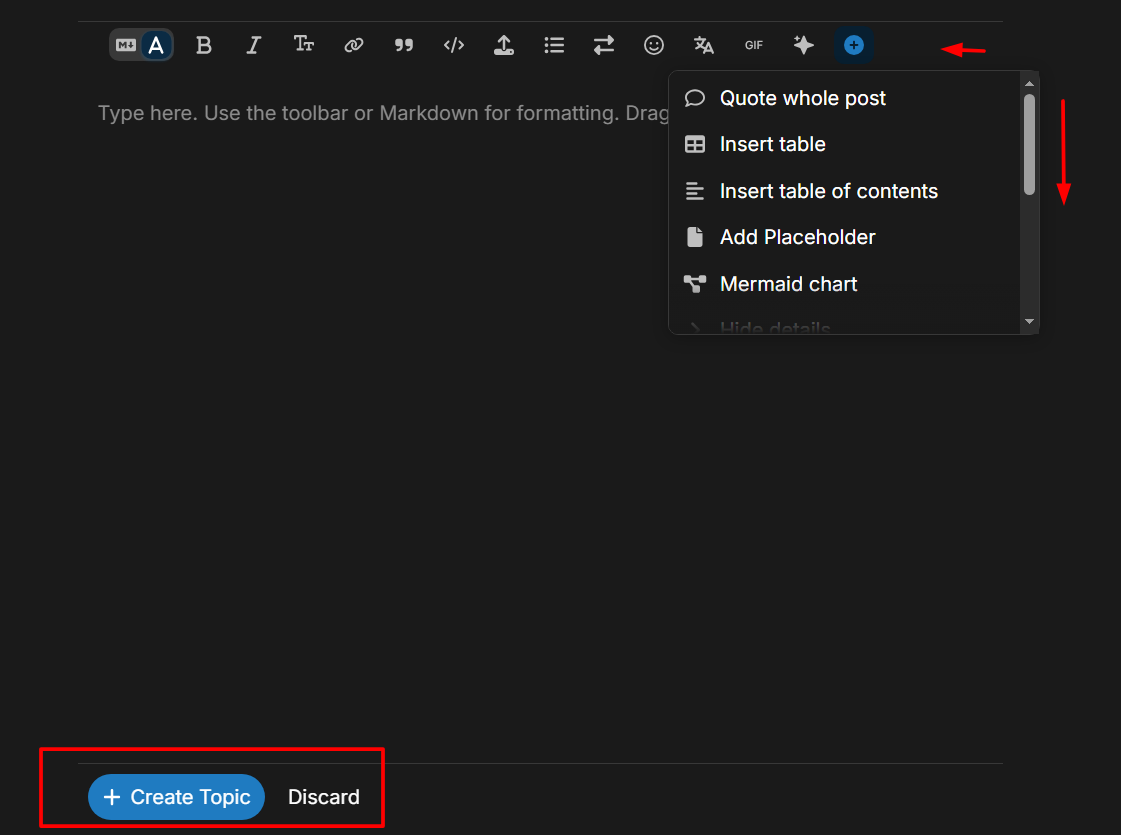Click the lines icon beside Insert table of contents
1121x835 pixels.
point(694,191)
